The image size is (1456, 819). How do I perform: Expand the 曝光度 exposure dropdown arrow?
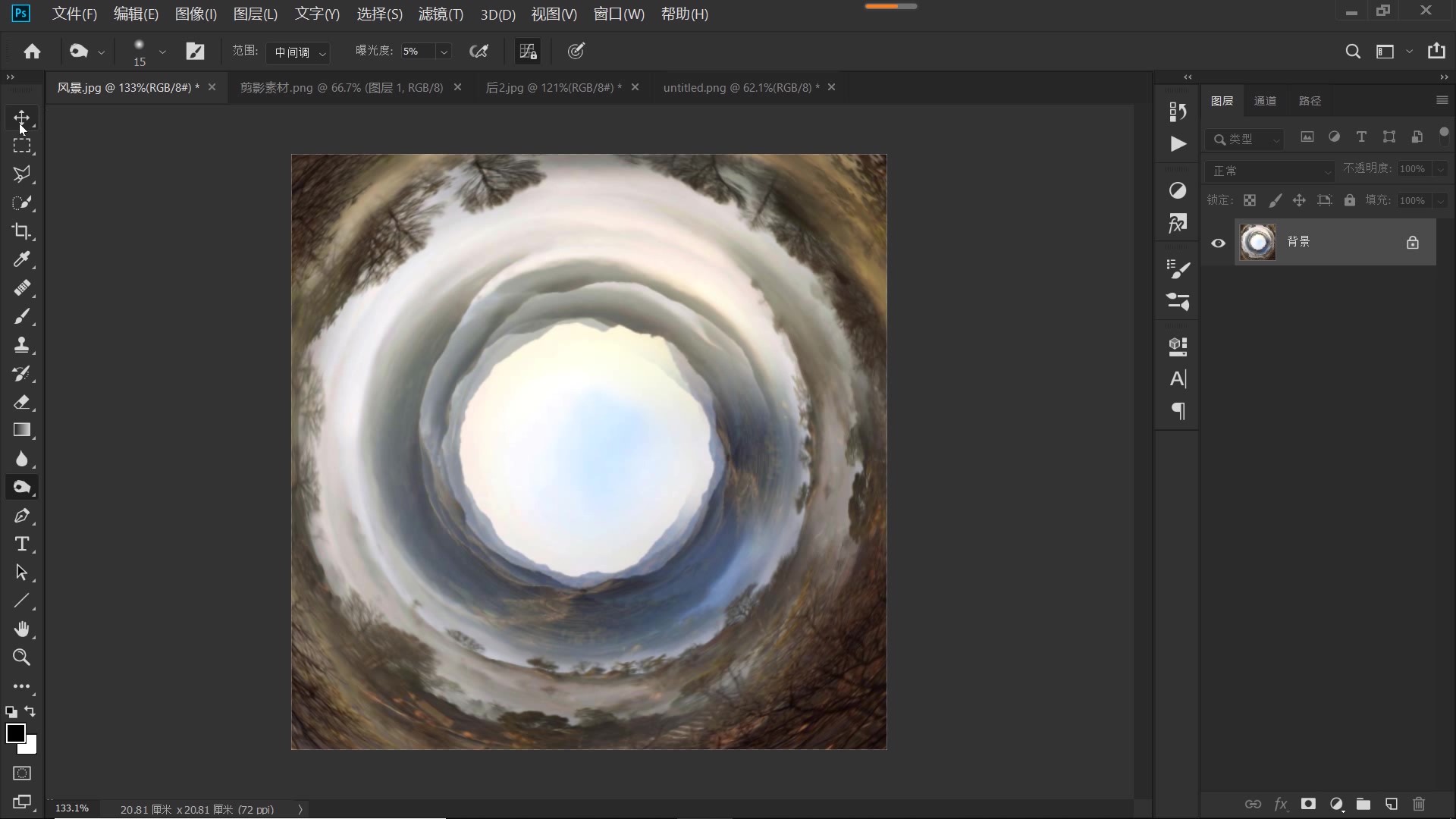click(444, 52)
